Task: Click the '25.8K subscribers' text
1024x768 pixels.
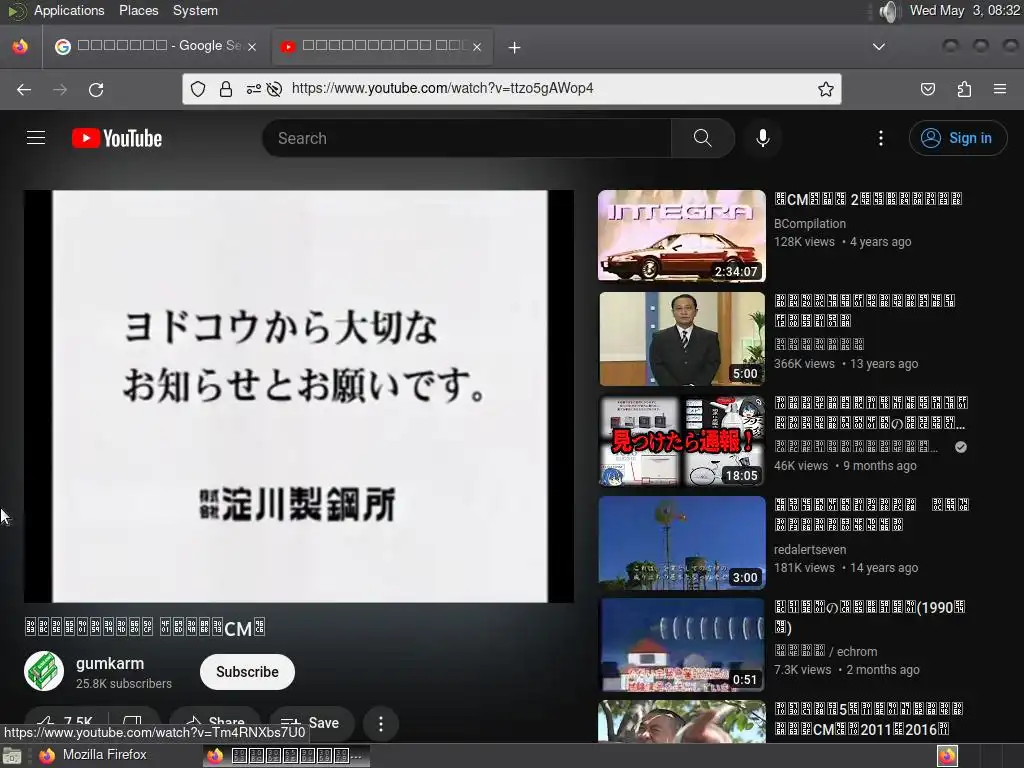Action: 124,684
